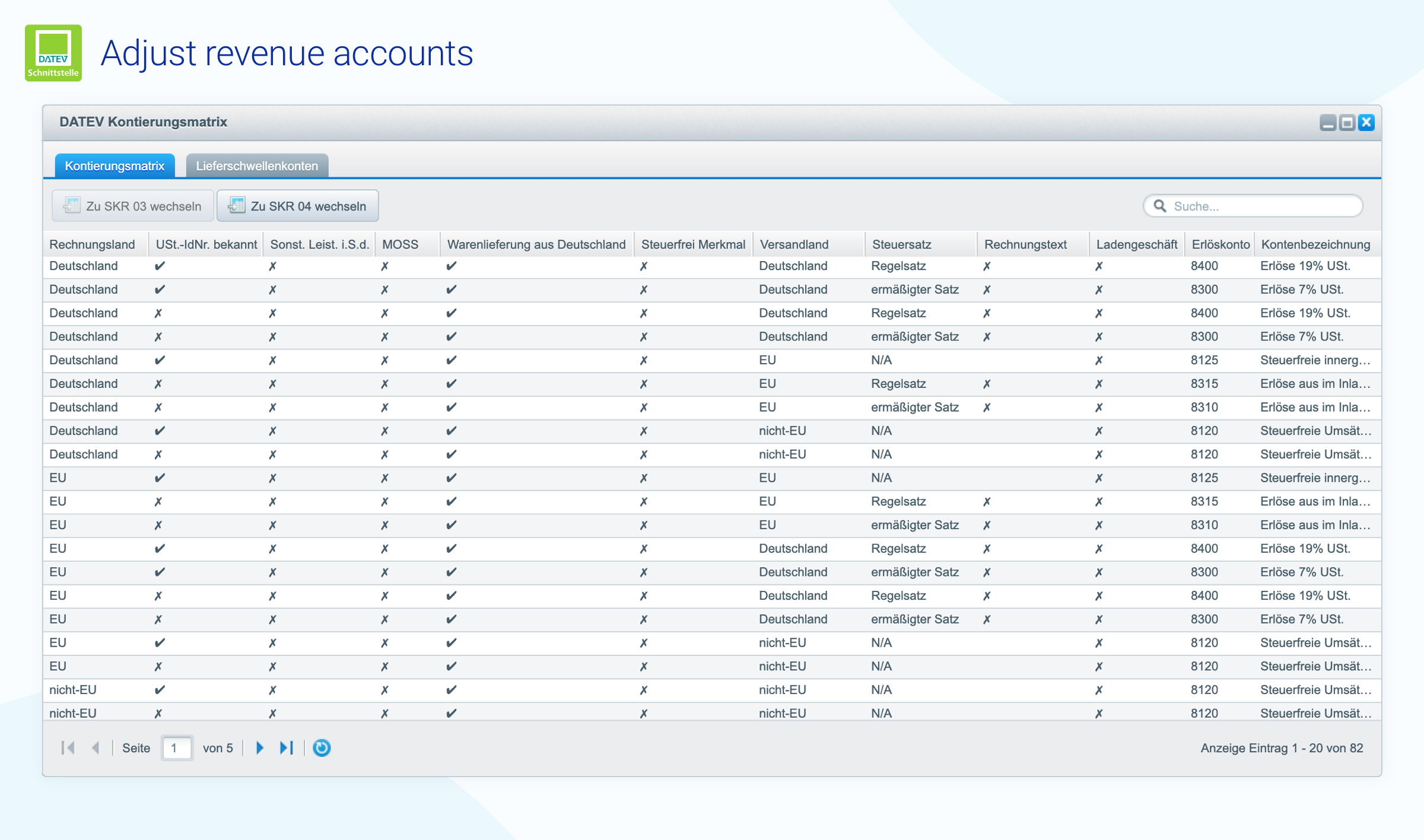Click the DATEV Schnittstelle logo icon
1424x840 pixels.
[53, 53]
